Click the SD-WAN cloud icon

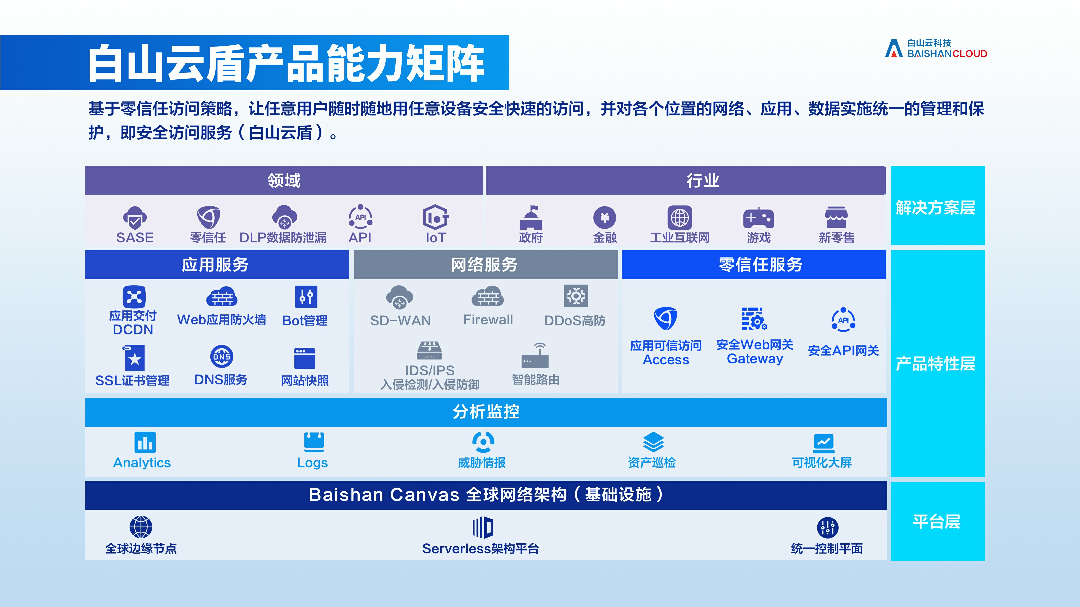pyautogui.click(x=399, y=298)
